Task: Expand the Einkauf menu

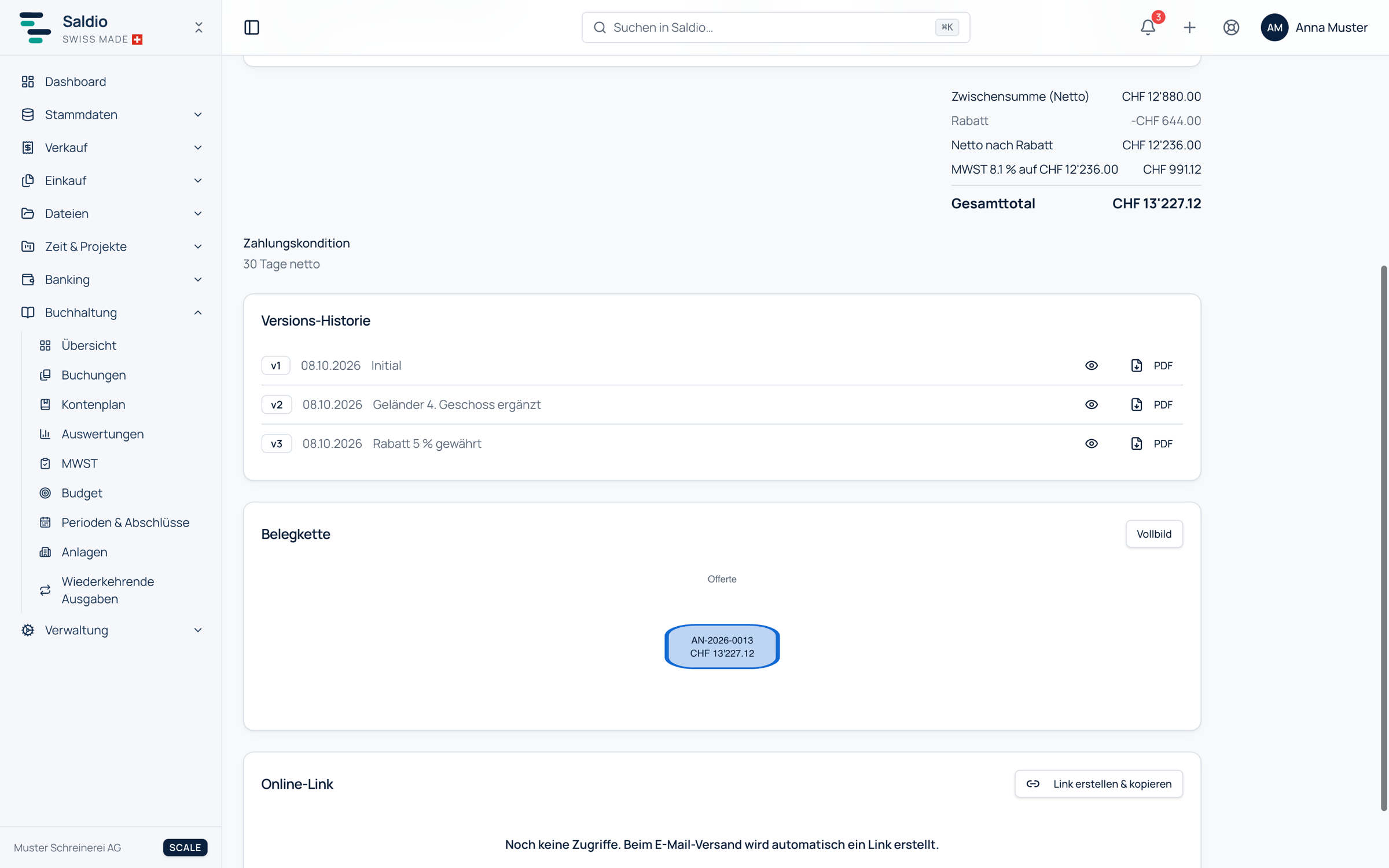Action: 111,181
